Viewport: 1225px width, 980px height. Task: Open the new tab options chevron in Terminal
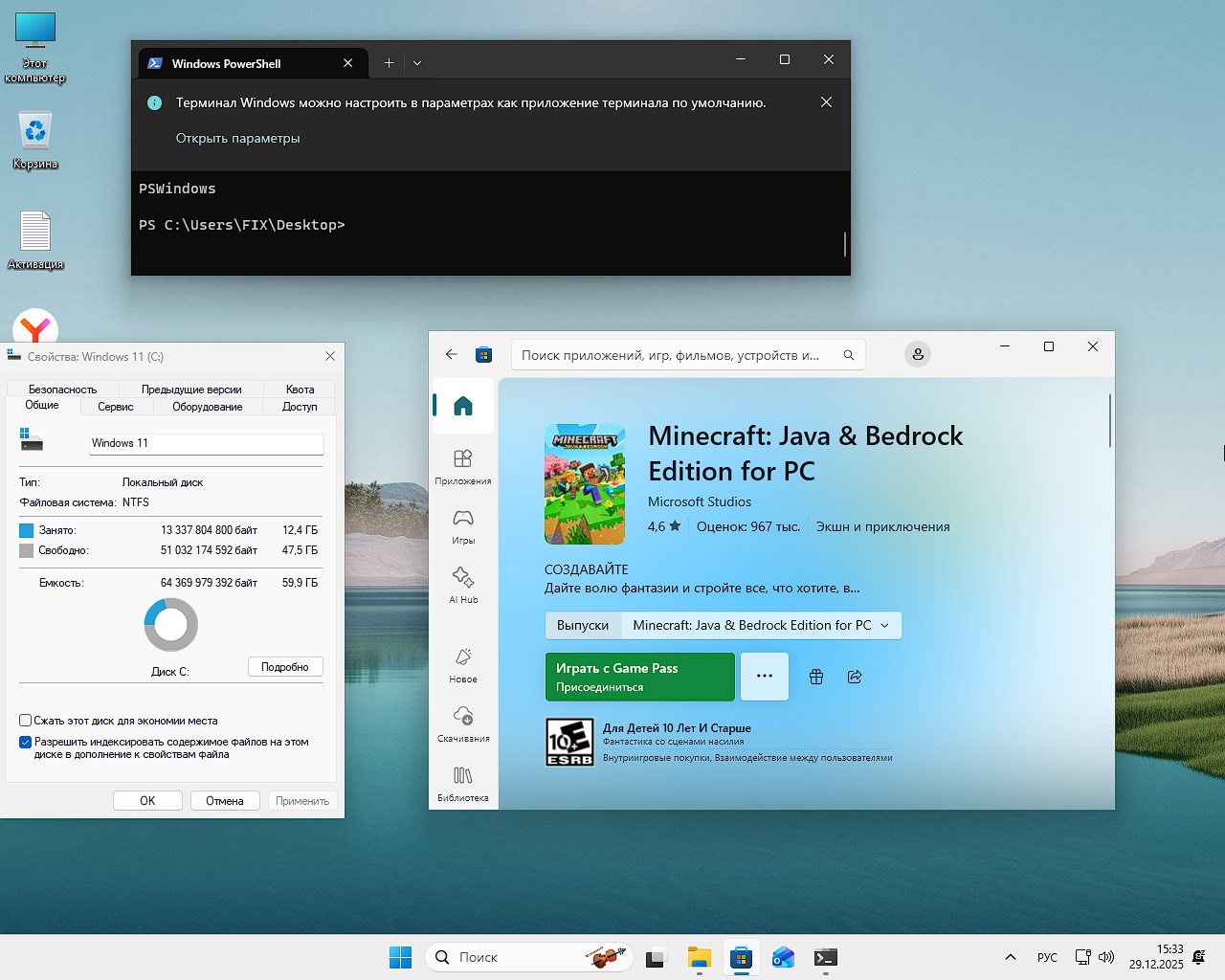417,62
